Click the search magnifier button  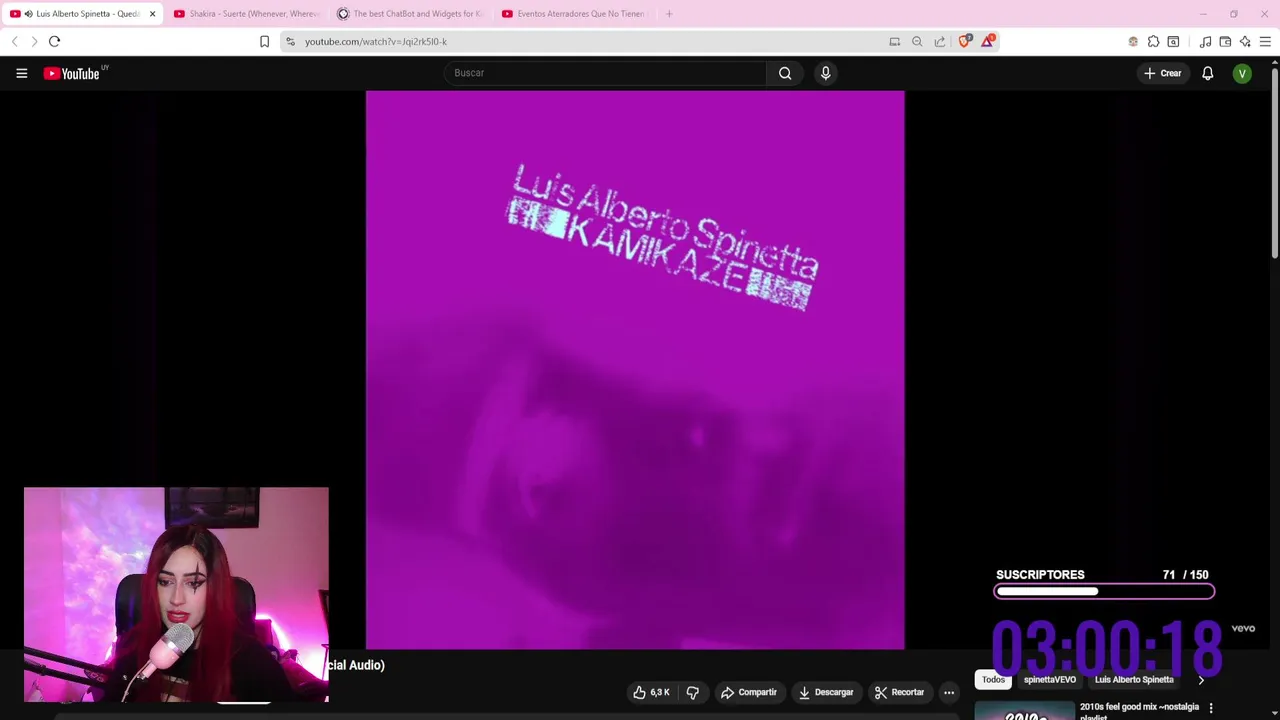coord(785,73)
